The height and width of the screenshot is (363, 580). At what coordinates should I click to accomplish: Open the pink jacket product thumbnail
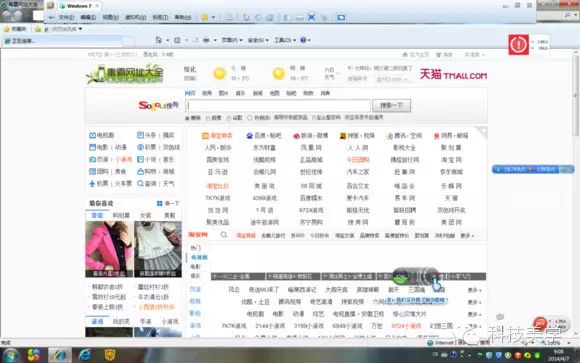(109, 249)
